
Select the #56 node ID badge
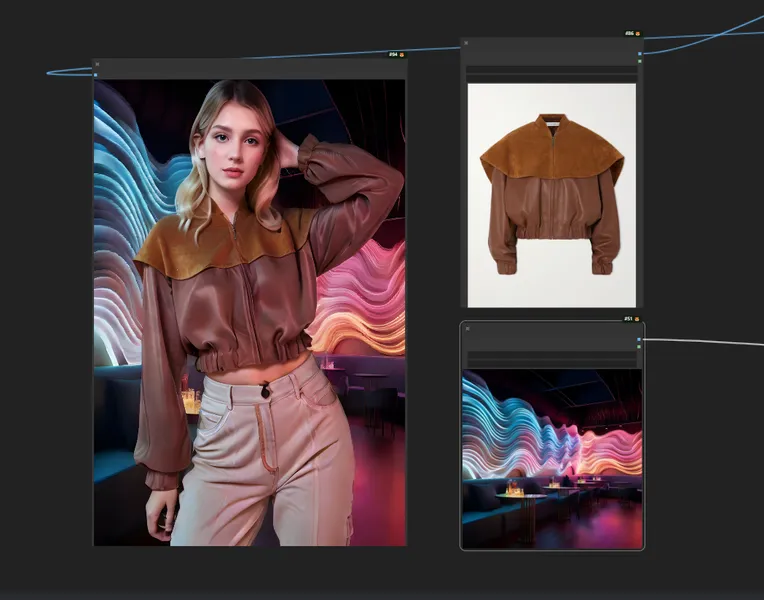tap(628, 33)
